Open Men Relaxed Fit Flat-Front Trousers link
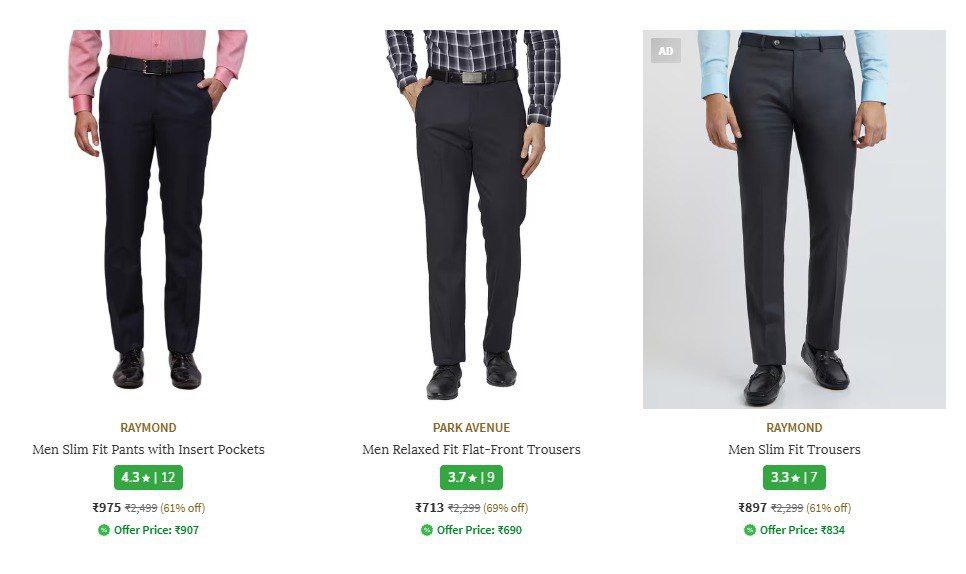 (x=471, y=450)
